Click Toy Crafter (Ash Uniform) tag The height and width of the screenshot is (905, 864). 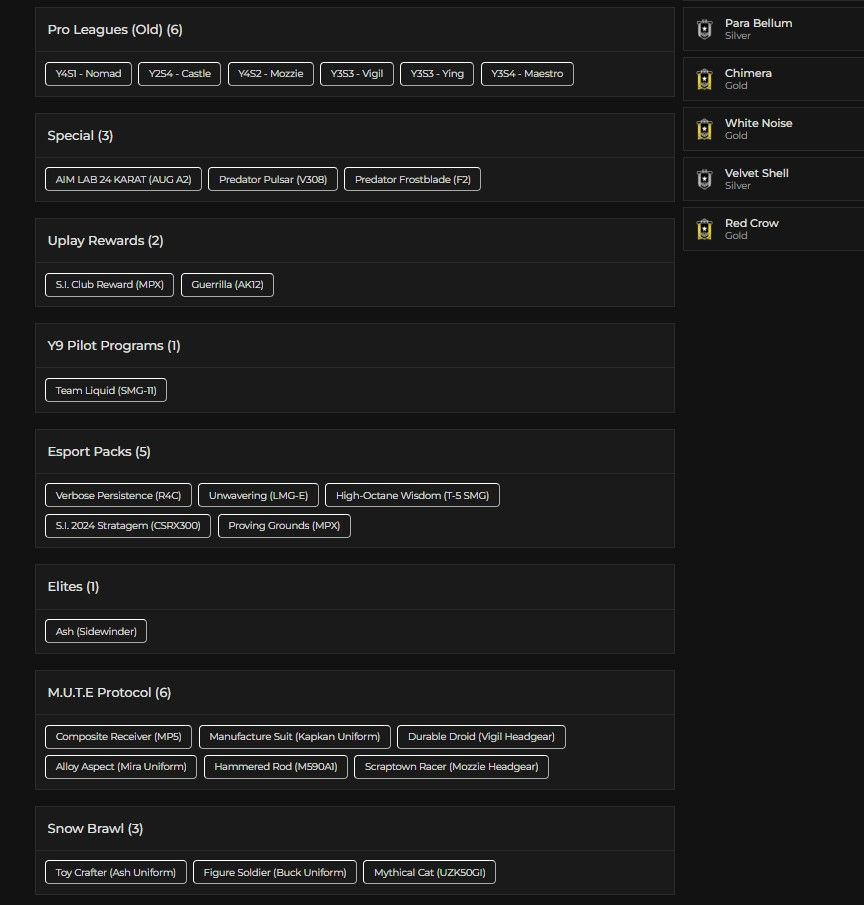point(116,872)
